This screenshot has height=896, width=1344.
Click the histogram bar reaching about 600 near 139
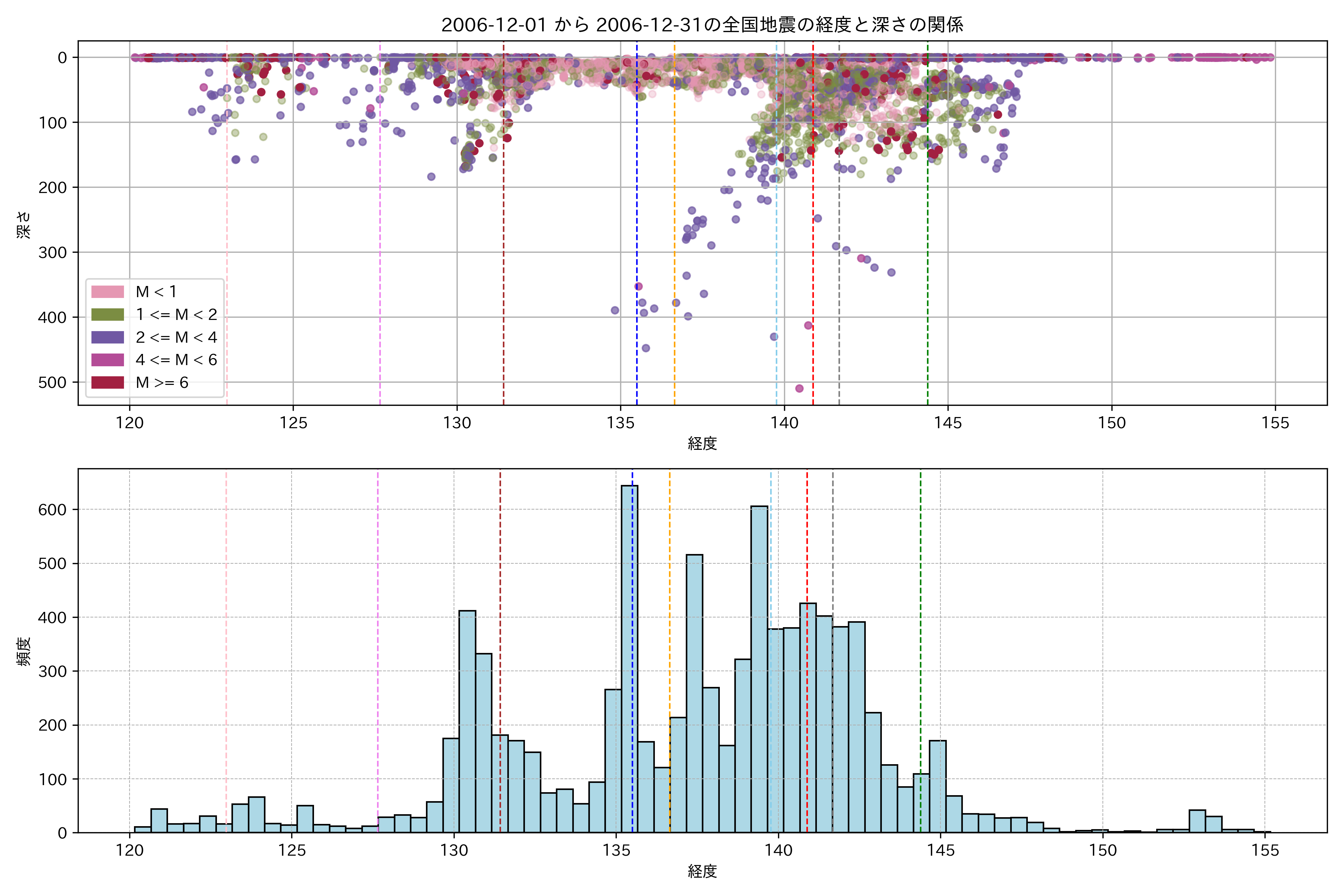click(x=759, y=669)
